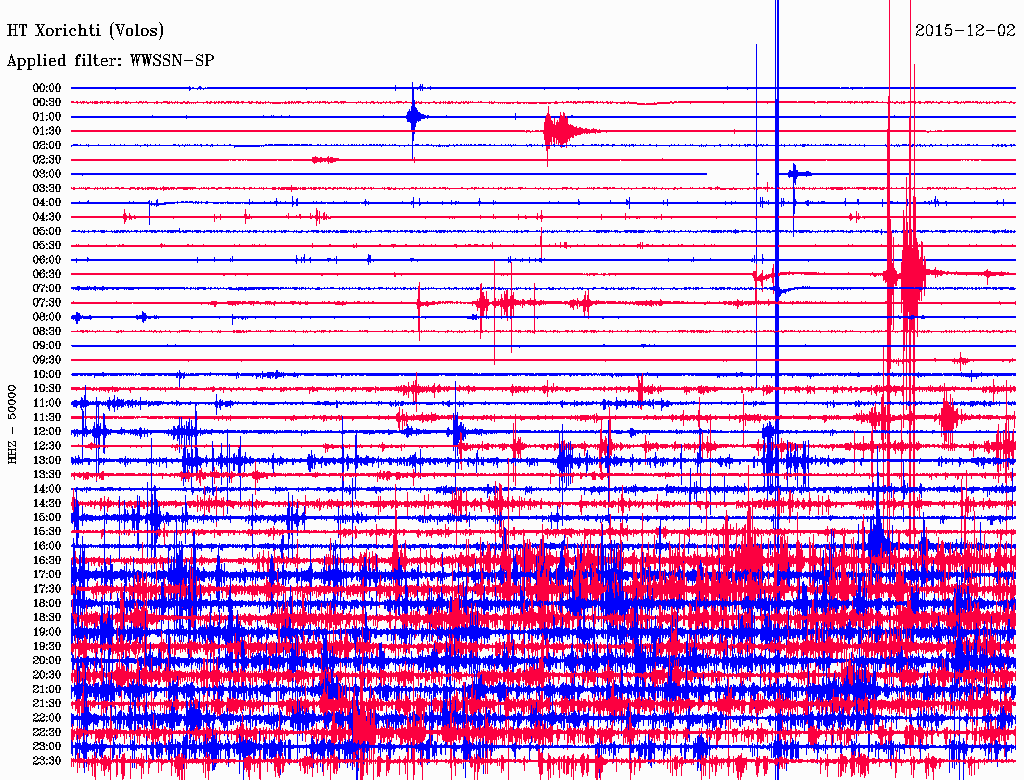
Task: Click the '10:30' time label
Action: (x=47, y=389)
